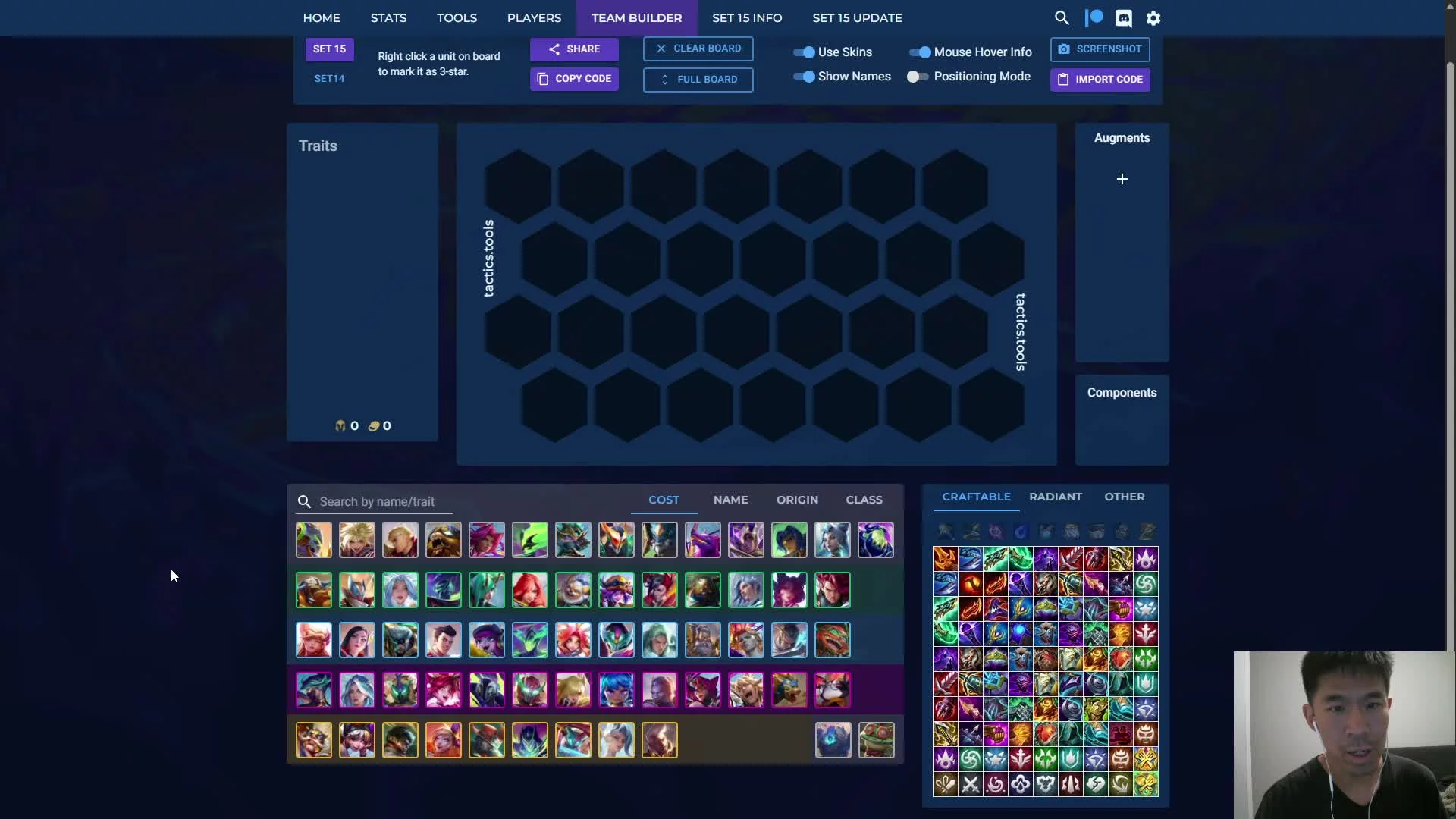Viewport: 1456px width, 819px height.
Task: Pick the Yuumi four-cost champion
Action: click(x=833, y=690)
